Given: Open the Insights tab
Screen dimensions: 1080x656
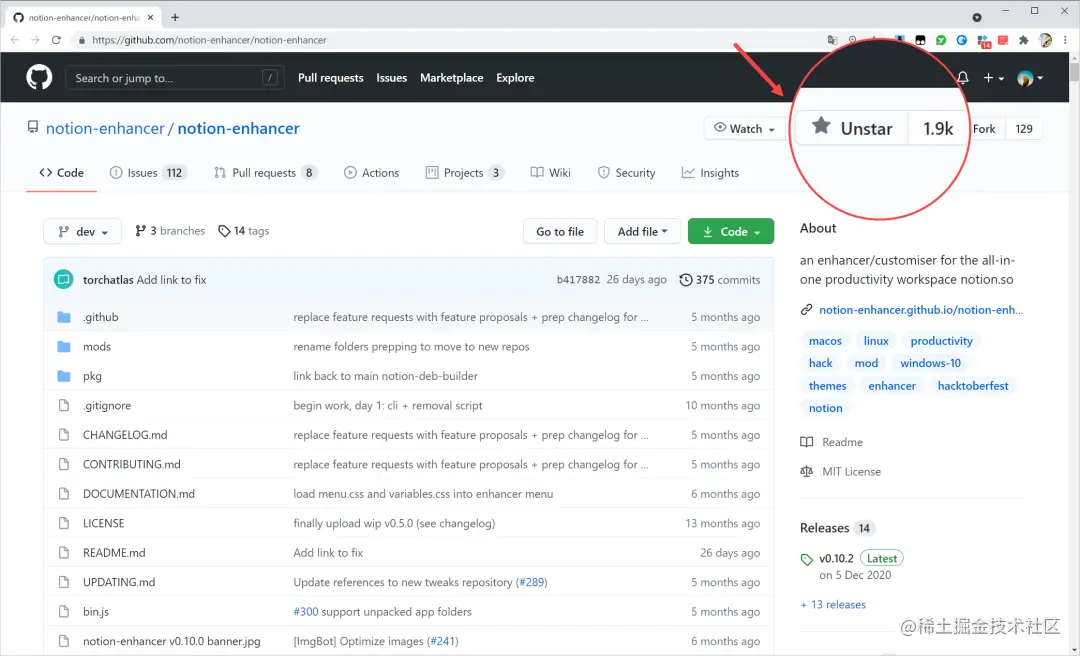Looking at the screenshot, I should 710,173.
